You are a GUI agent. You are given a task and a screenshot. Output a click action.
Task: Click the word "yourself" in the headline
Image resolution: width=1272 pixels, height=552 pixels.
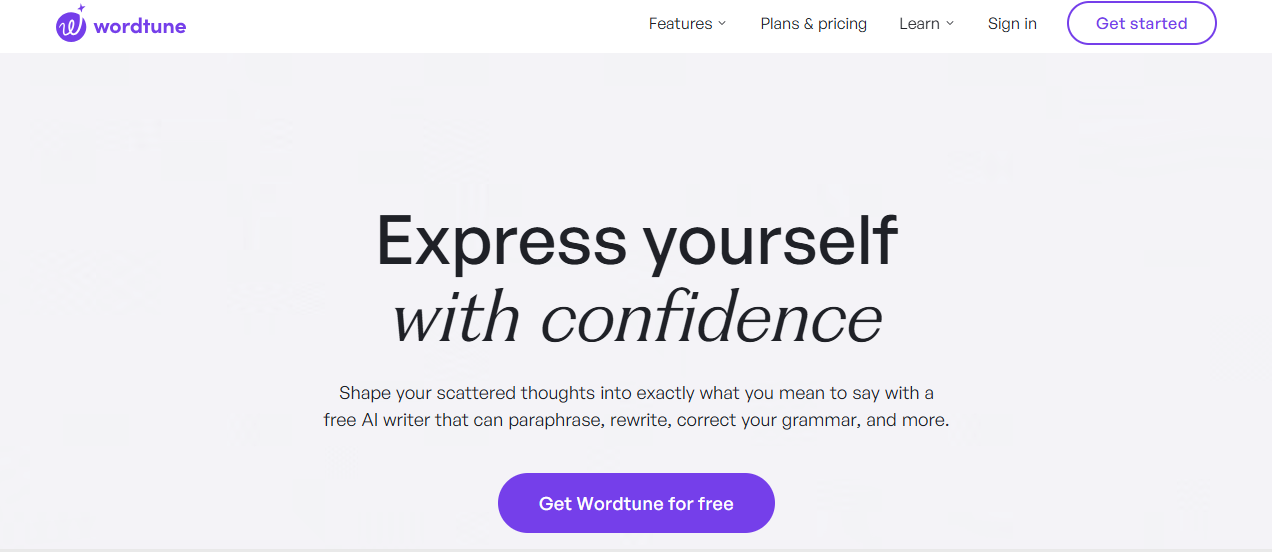tap(770, 242)
